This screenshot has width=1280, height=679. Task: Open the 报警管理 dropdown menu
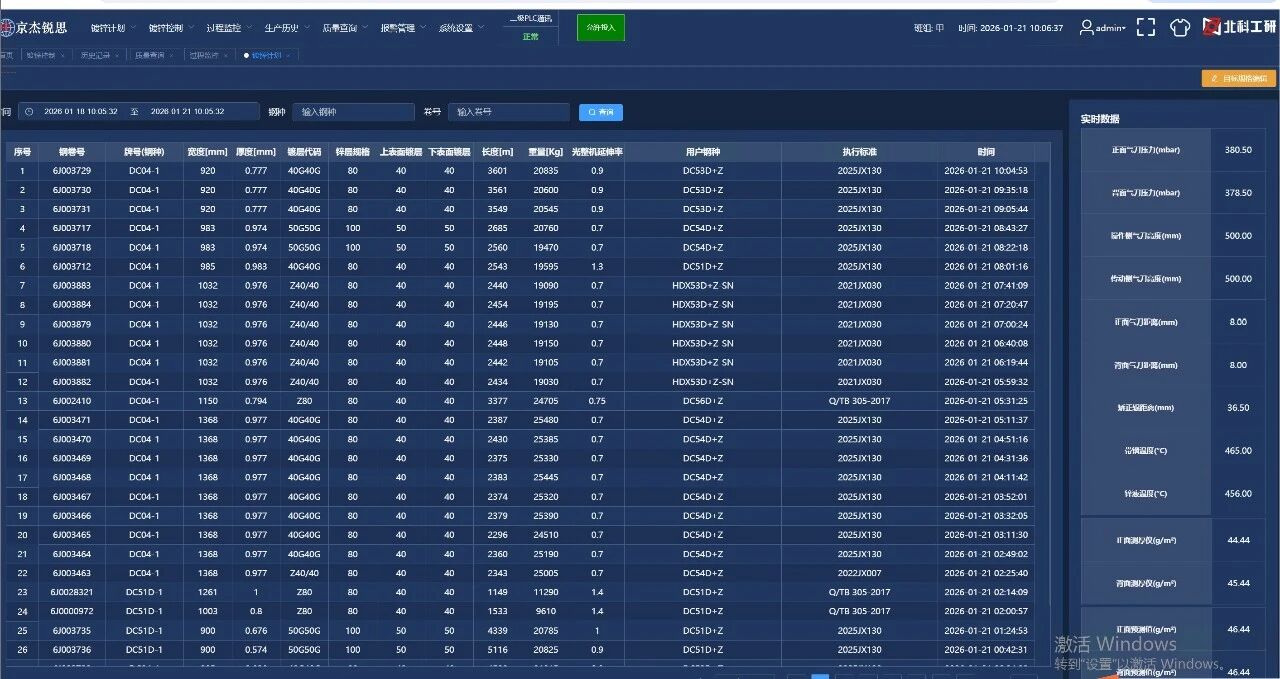(x=402, y=28)
